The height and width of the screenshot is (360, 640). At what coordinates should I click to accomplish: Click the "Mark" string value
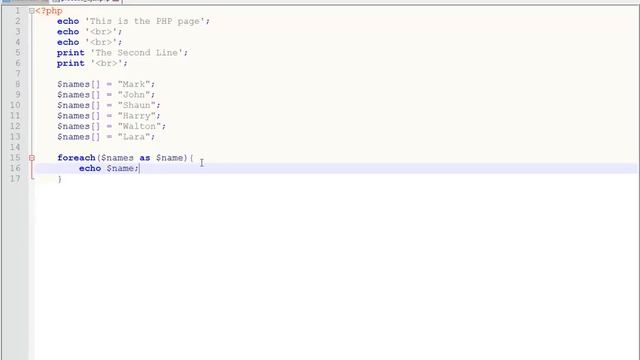134,84
